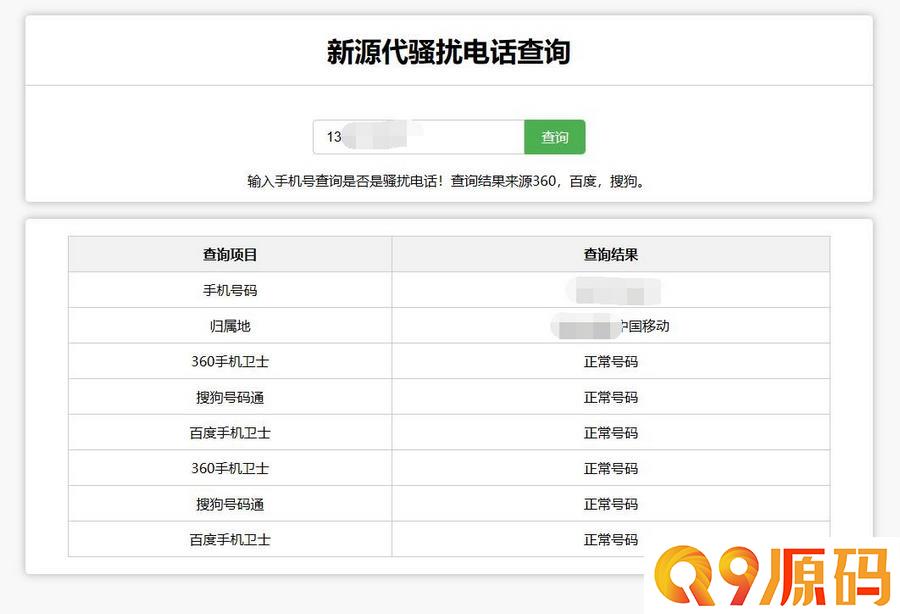Click the blurred phone number result cell

(611, 290)
